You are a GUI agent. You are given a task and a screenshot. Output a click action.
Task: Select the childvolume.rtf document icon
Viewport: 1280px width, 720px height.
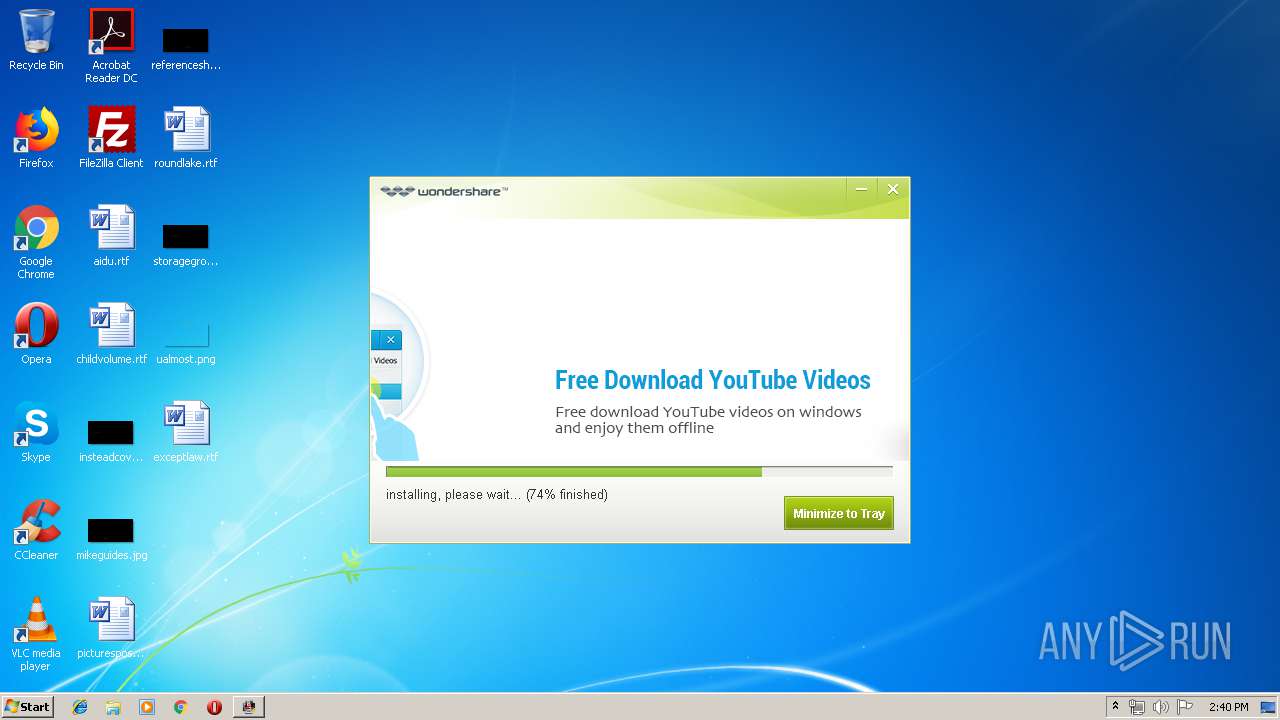(111, 334)
